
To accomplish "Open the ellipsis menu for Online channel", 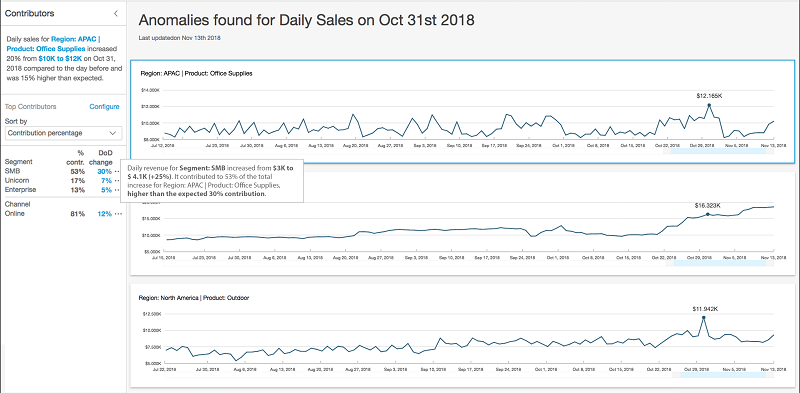I will tap(118, 214).
